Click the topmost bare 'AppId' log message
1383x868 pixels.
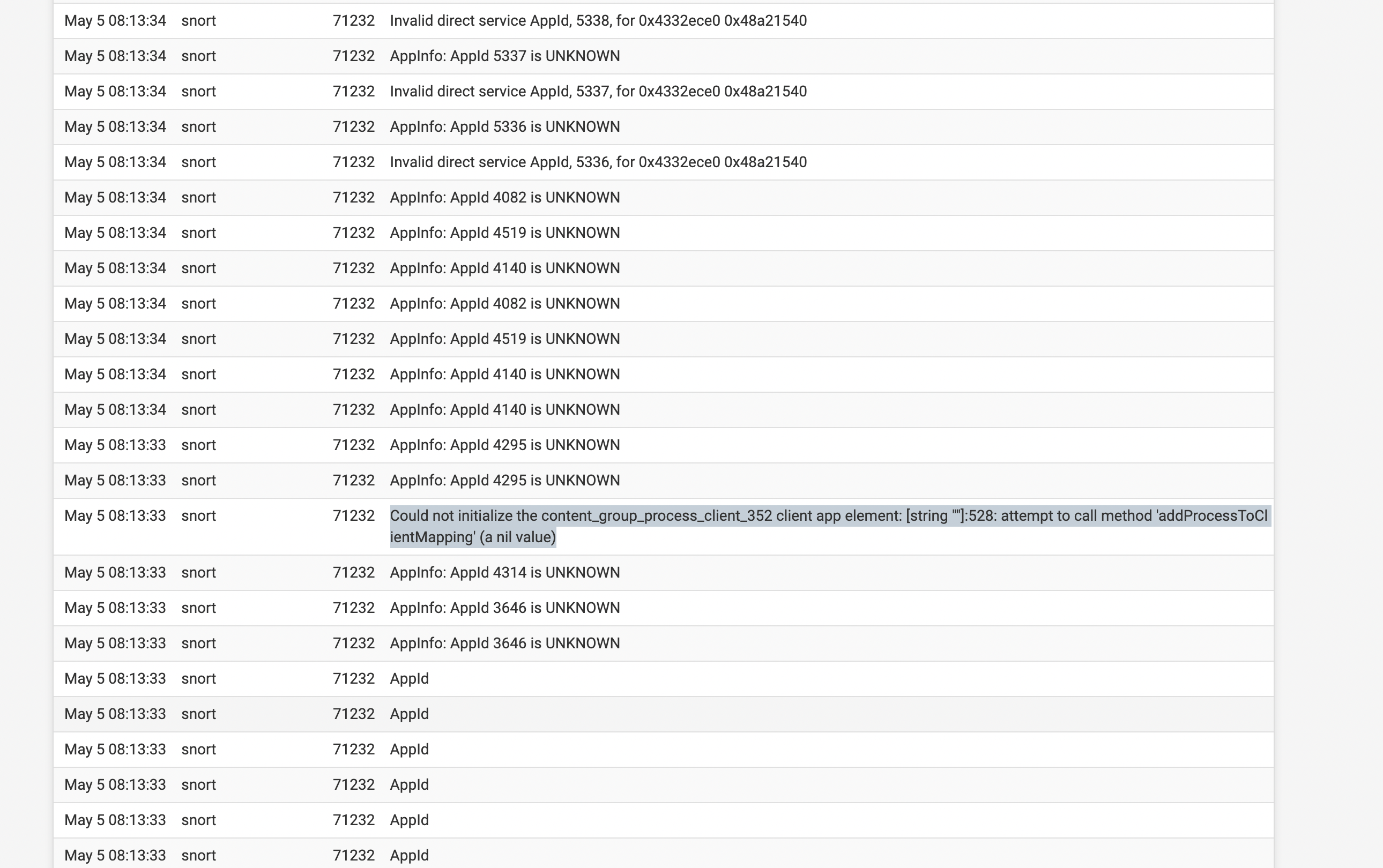coord(409,678)
